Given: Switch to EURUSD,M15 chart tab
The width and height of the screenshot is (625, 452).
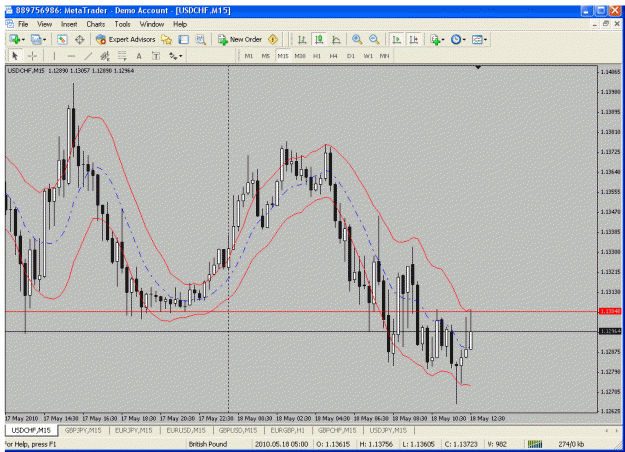Looking at the screenshot, I should tap(186, 430).
